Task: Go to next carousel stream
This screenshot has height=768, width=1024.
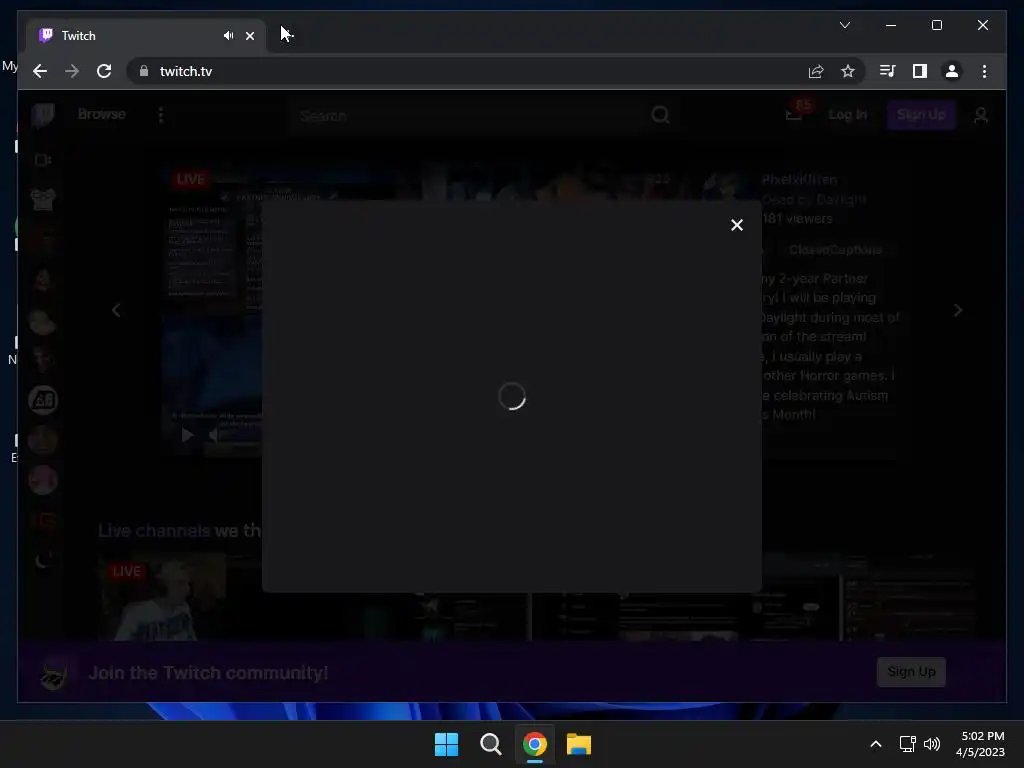Action: coord(957,310)
